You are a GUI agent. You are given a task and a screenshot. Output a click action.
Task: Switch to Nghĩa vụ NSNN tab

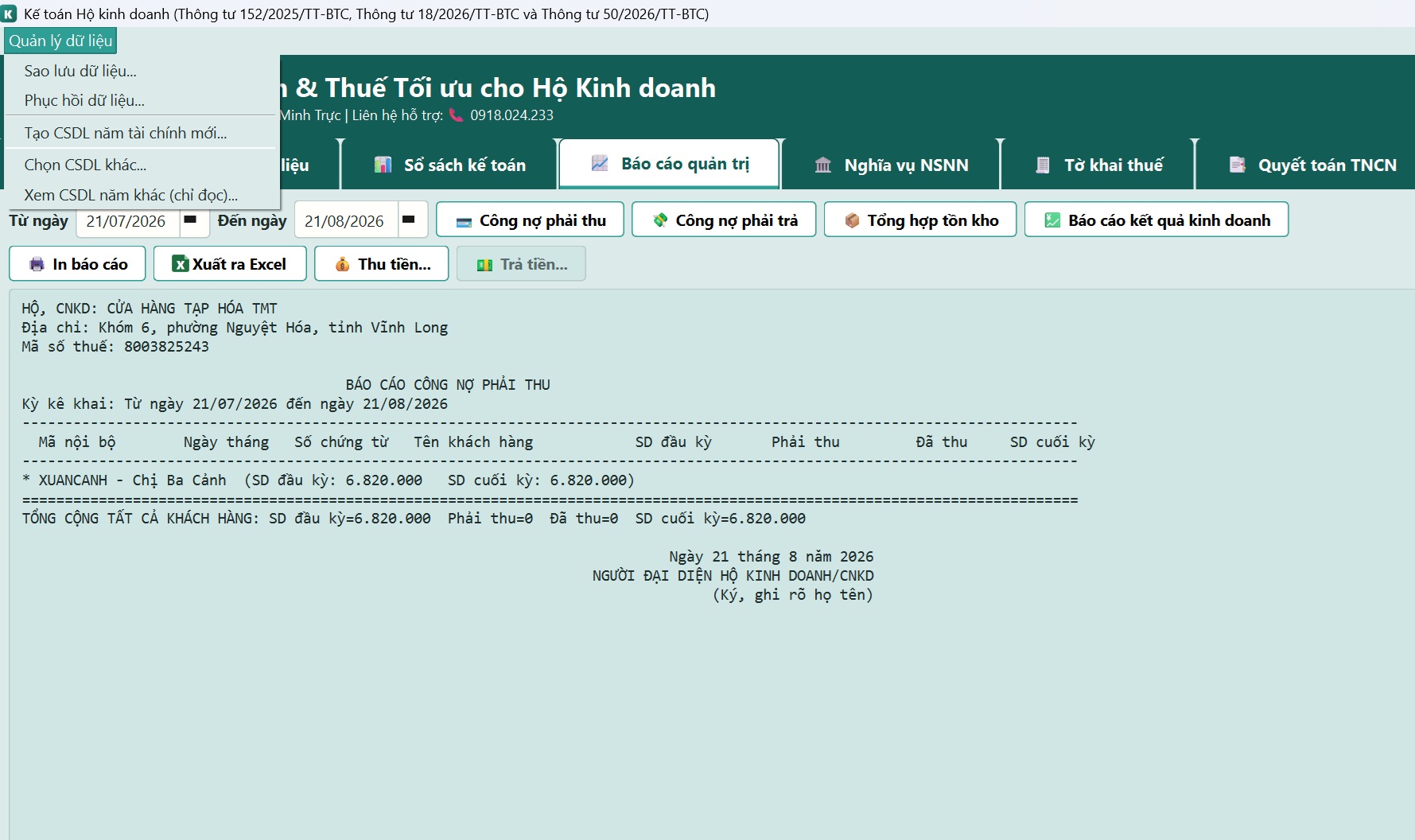[x=891, y=165]
